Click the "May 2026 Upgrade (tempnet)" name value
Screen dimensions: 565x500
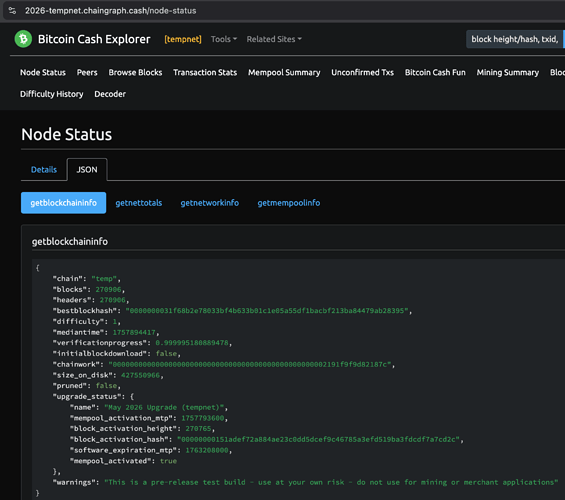click(164, 407)
